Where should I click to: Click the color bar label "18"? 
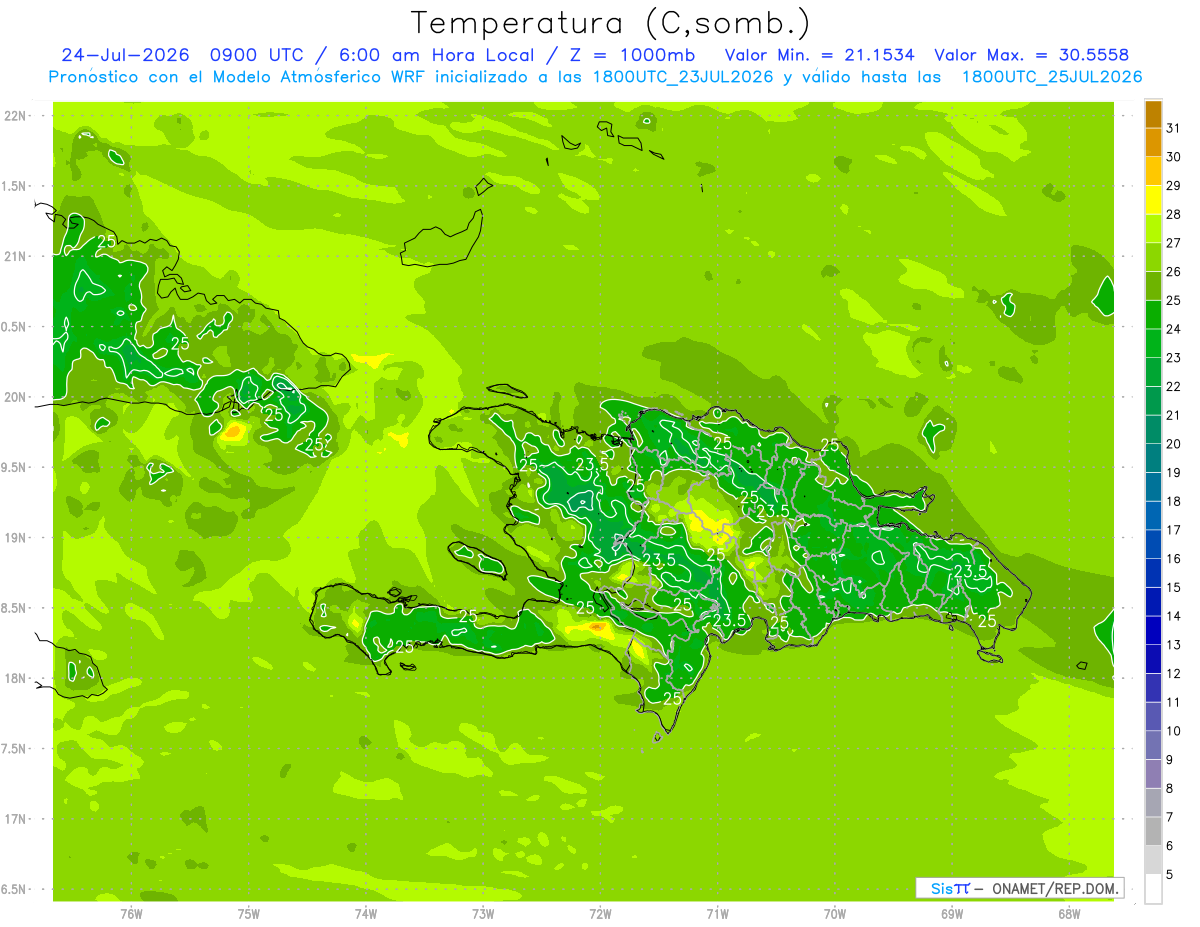[1174, 502]
